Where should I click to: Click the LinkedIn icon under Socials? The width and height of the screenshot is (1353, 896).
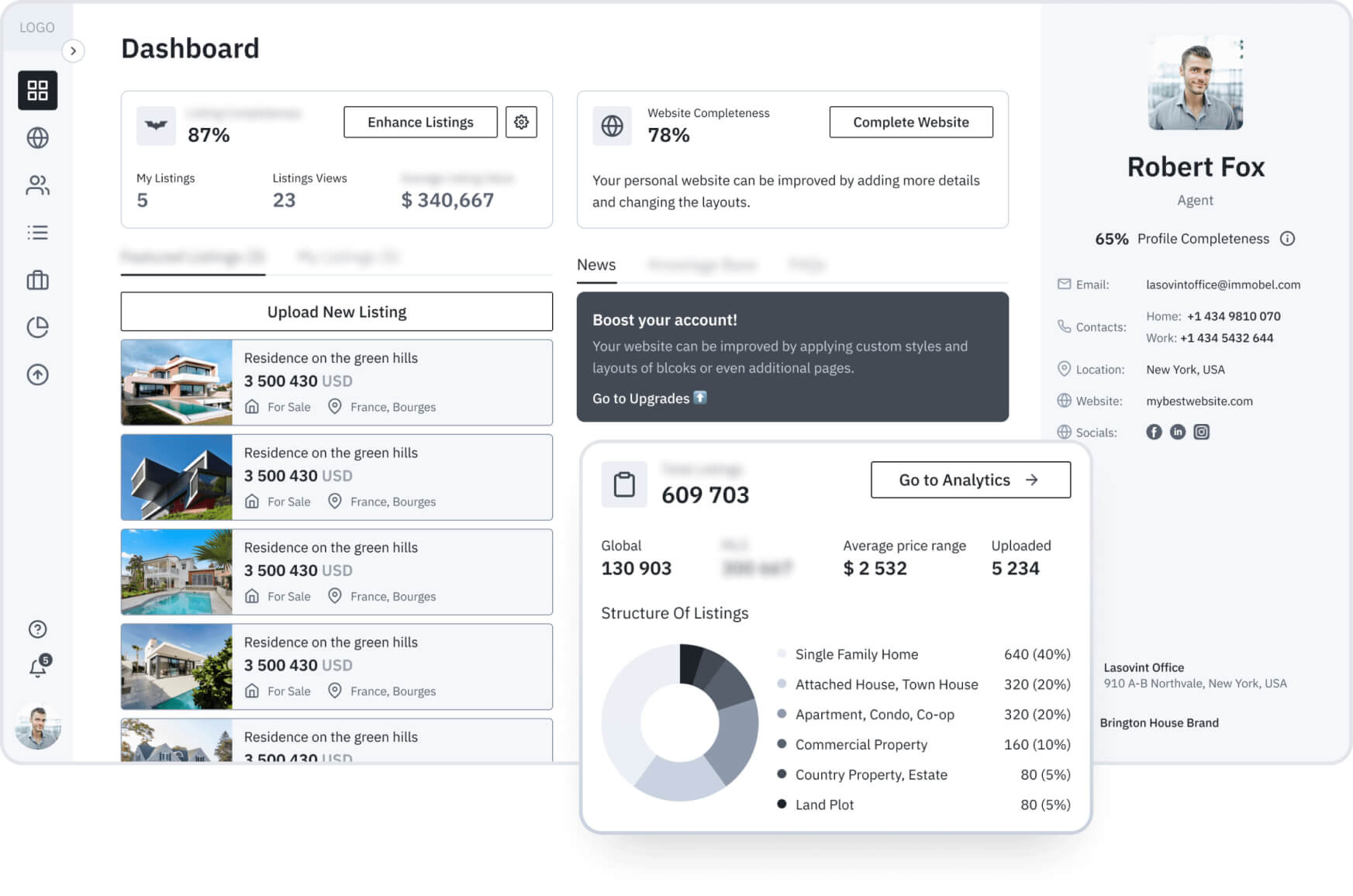(x=1178, y=432)
